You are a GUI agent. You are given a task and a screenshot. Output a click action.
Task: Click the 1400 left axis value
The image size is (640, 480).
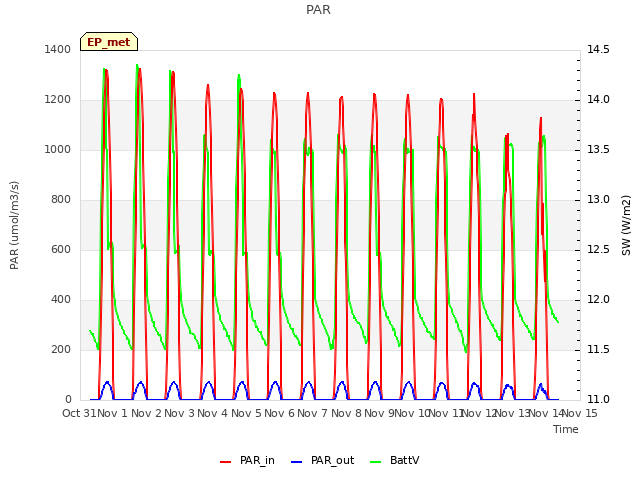click(58, 50)
